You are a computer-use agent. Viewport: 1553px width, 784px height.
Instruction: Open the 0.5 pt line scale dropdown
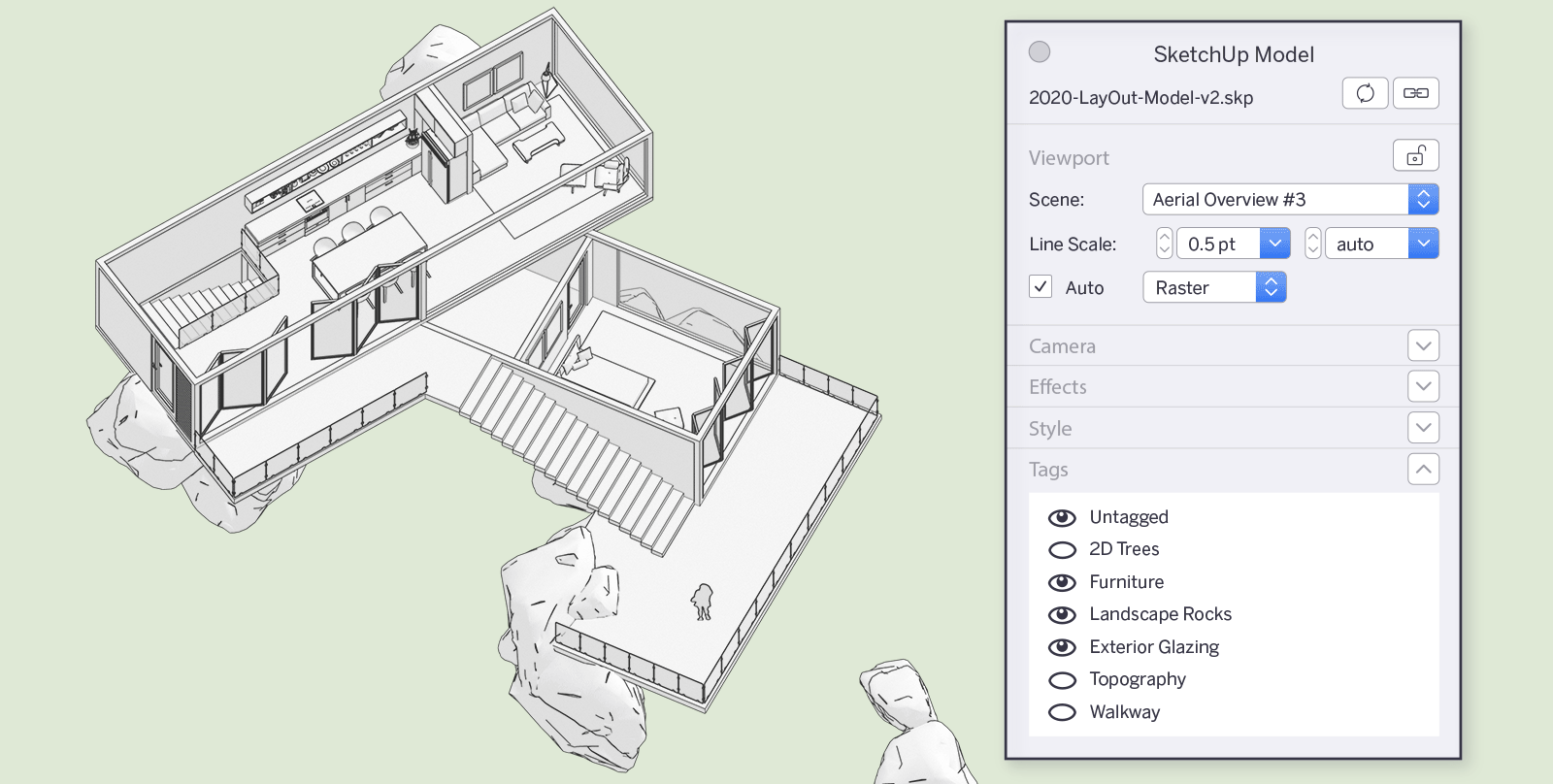(1274, 244)
